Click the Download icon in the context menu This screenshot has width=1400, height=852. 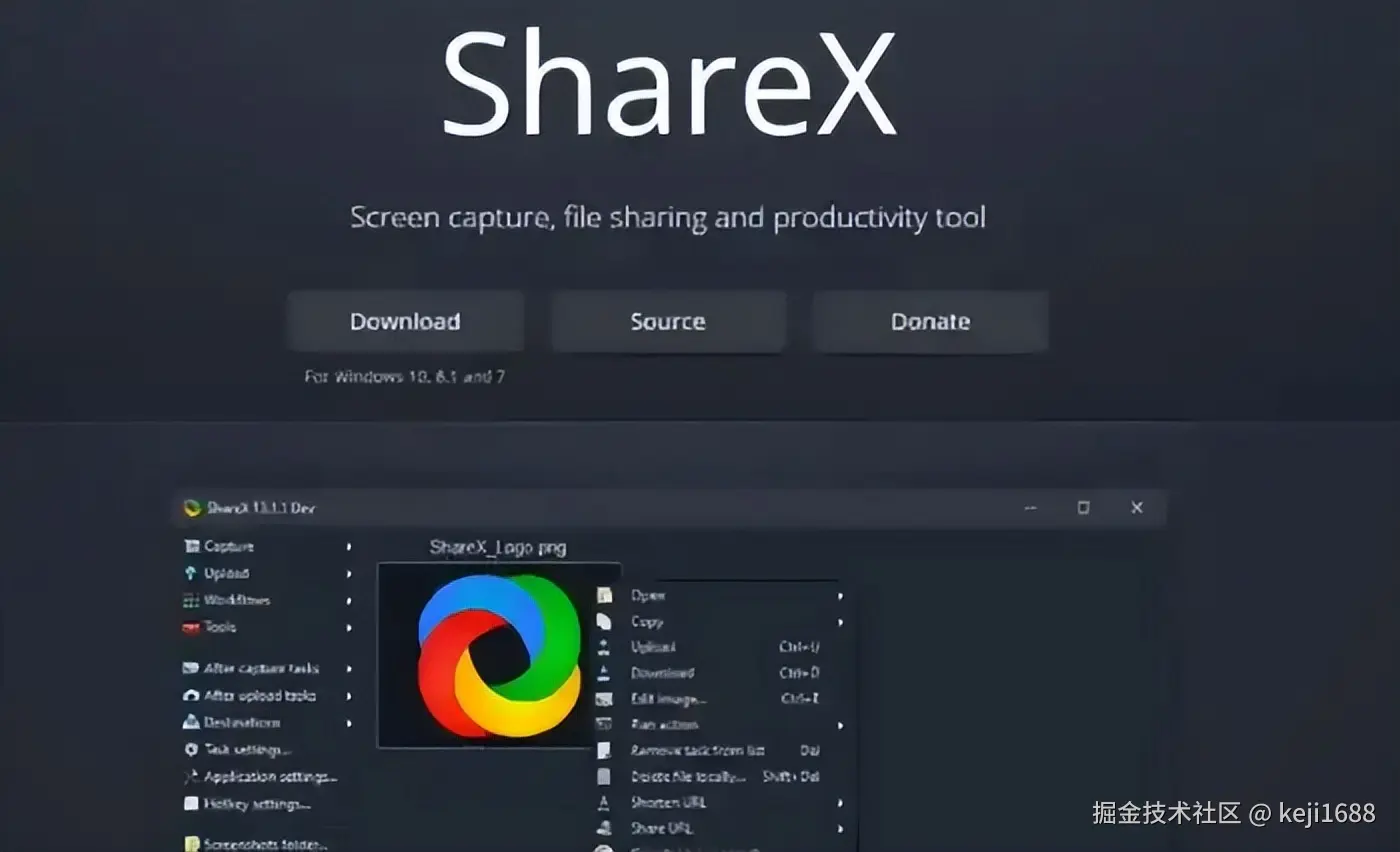pyautogui.click(x=604, y=673)
